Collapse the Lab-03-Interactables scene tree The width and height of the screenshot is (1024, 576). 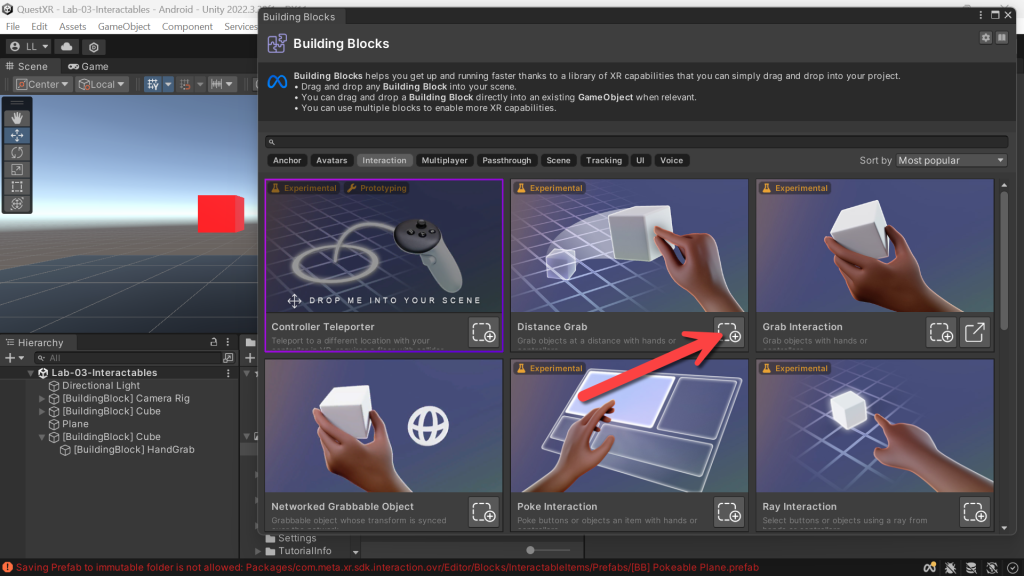tap(31, 373)
